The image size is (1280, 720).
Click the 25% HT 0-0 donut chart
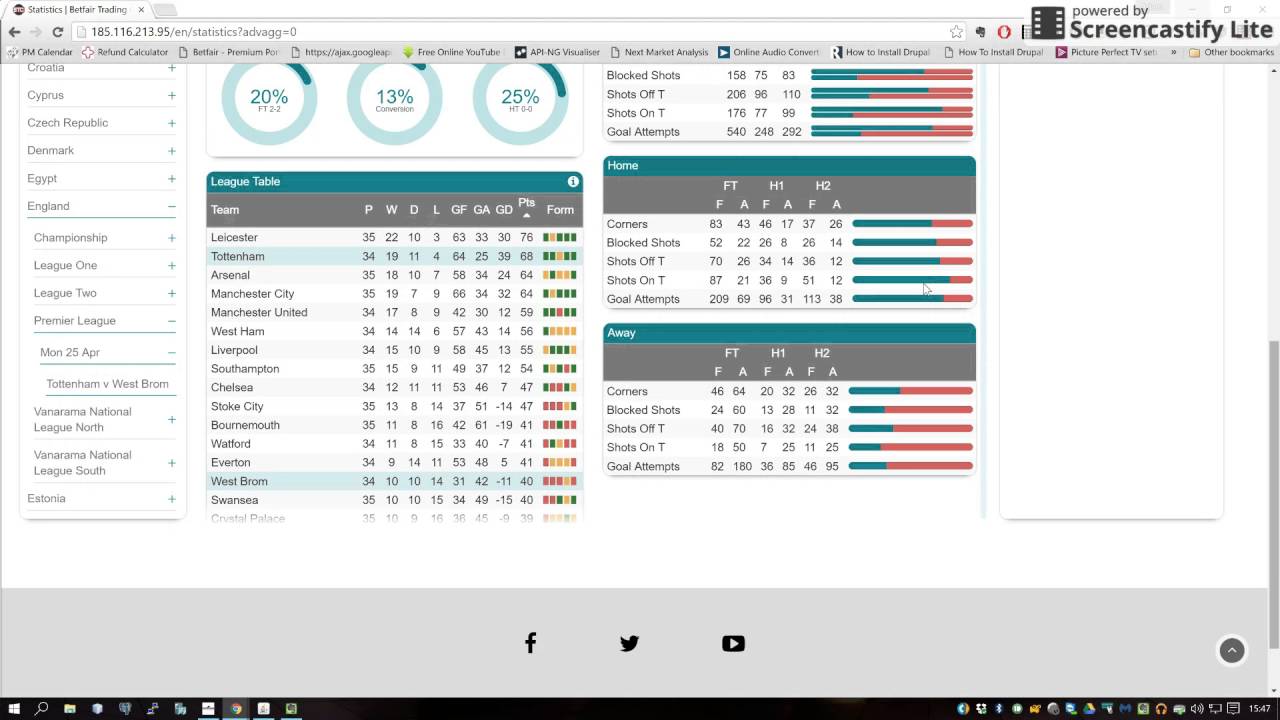(x=520, y=98)
